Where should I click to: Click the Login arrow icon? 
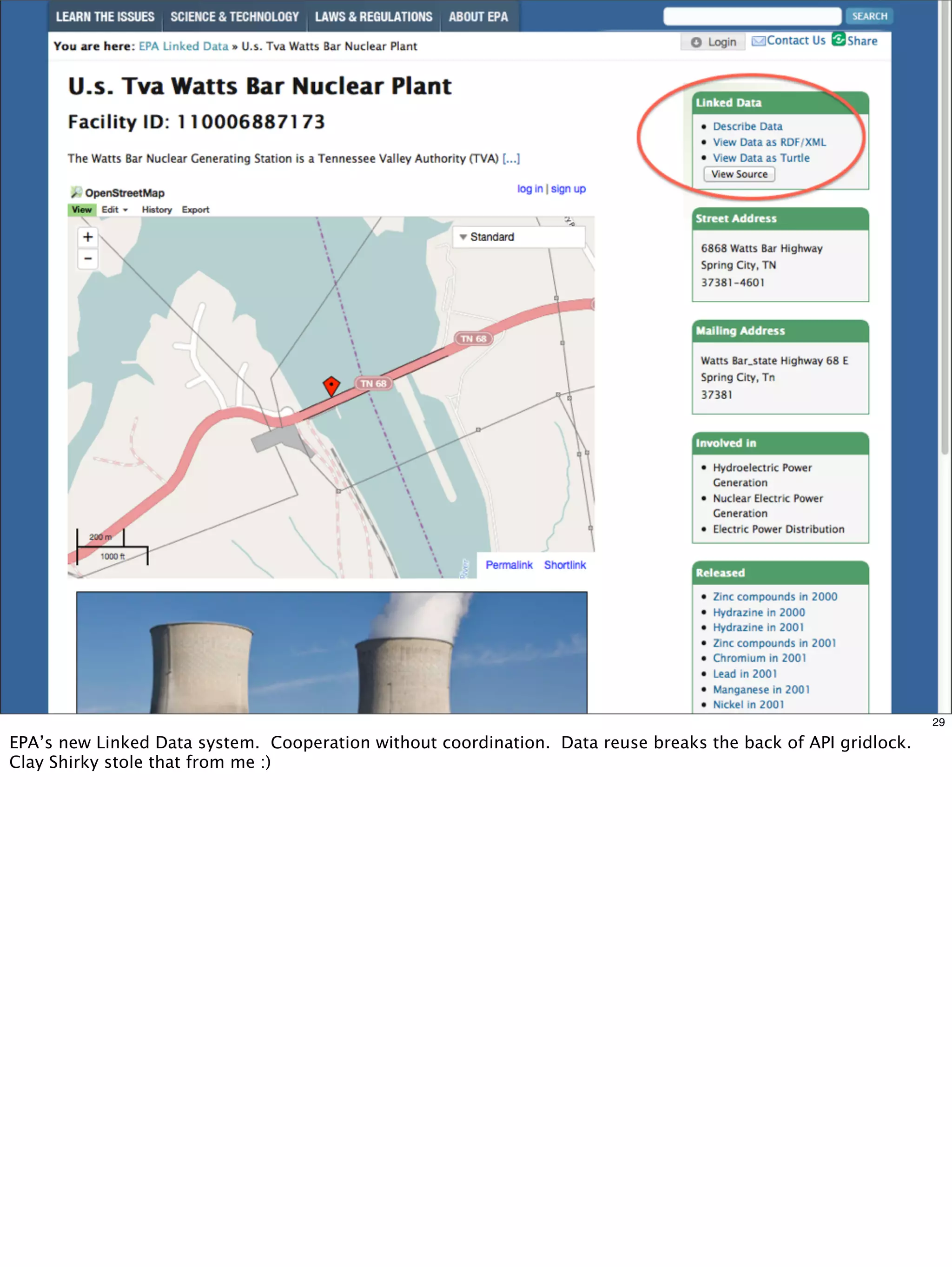click(696, 42)
